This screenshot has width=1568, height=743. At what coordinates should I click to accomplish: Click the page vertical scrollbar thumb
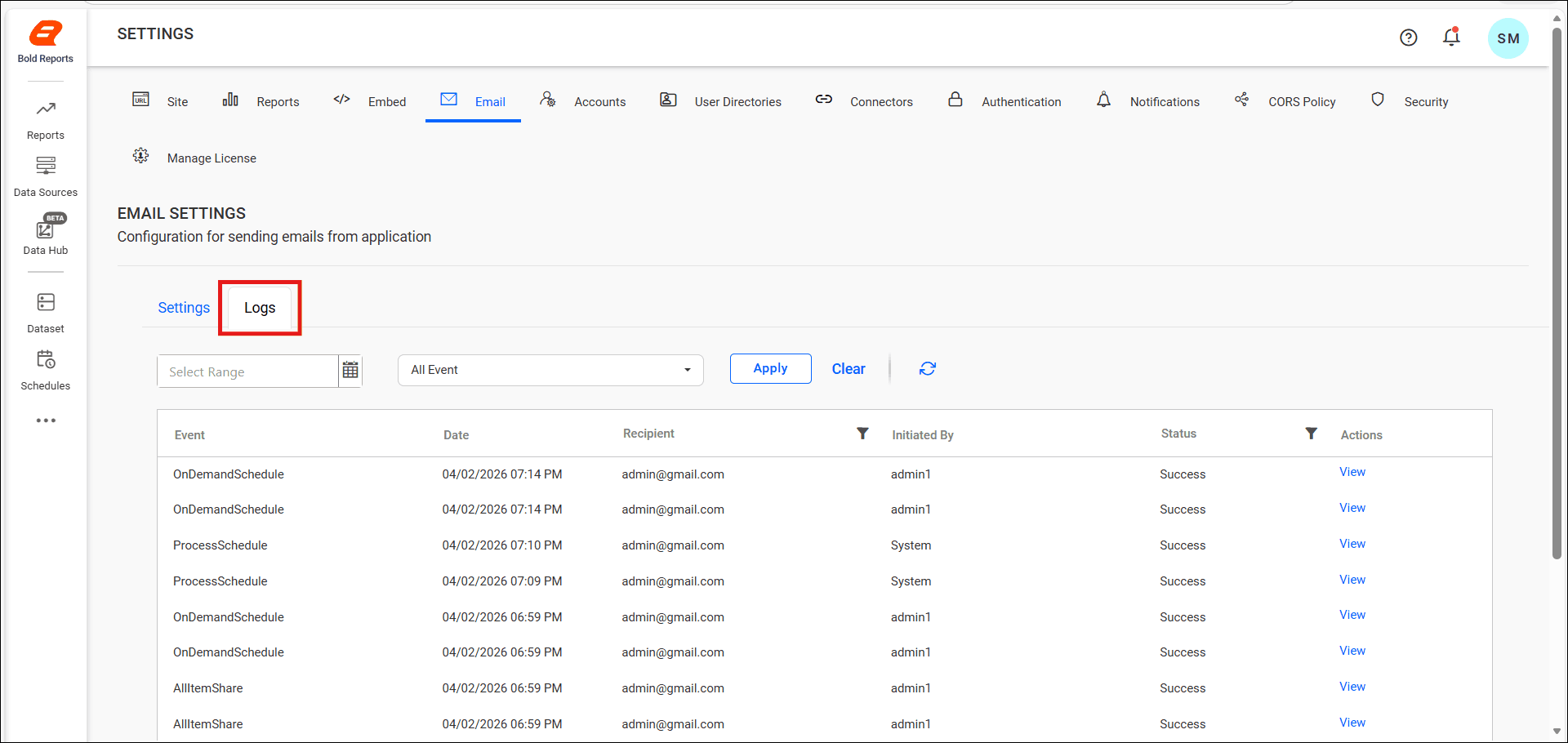click(1557, 294)
